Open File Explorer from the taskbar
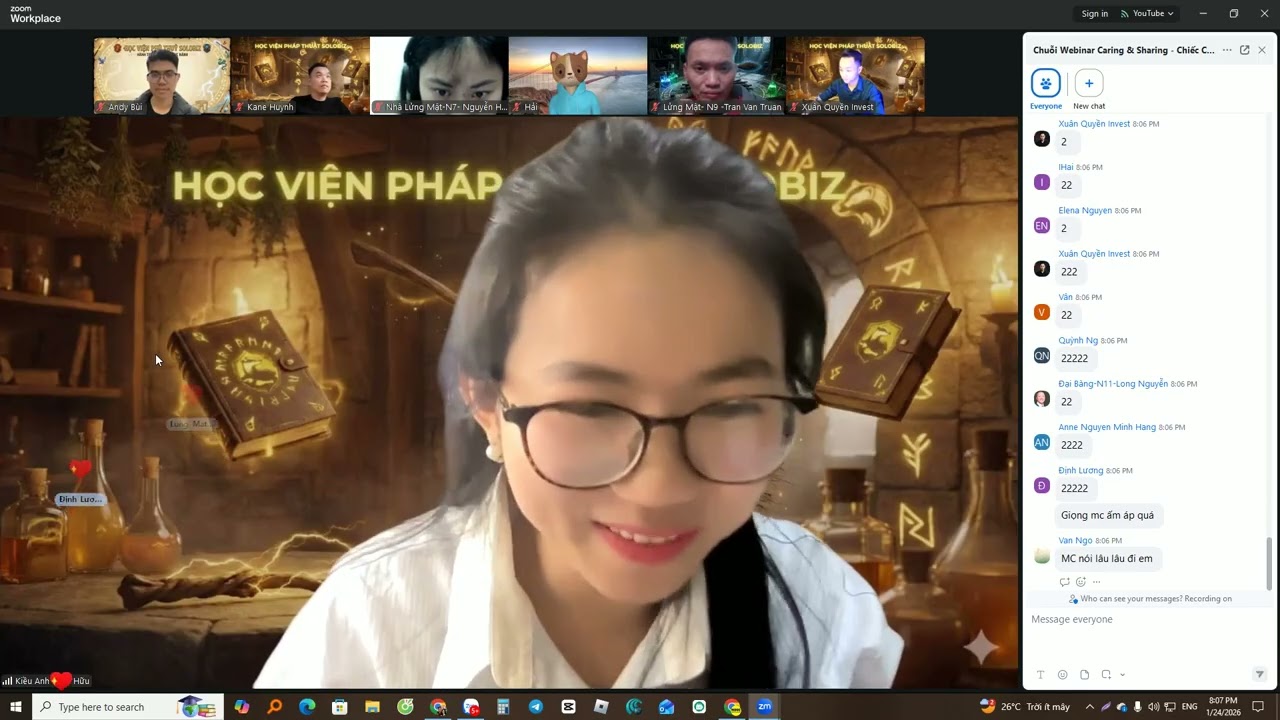Viewport: 1280px width, 720px height. [372, 707]
